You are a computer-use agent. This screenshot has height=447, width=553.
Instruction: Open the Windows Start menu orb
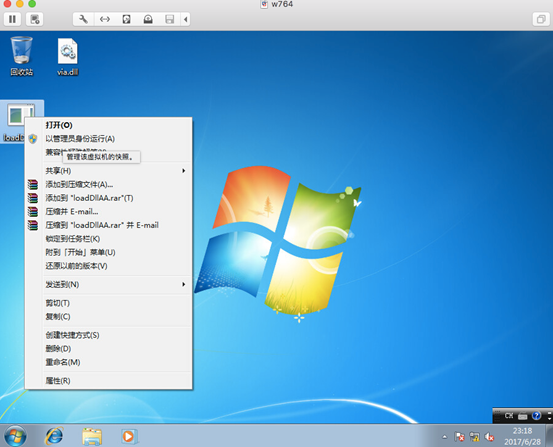16,436
